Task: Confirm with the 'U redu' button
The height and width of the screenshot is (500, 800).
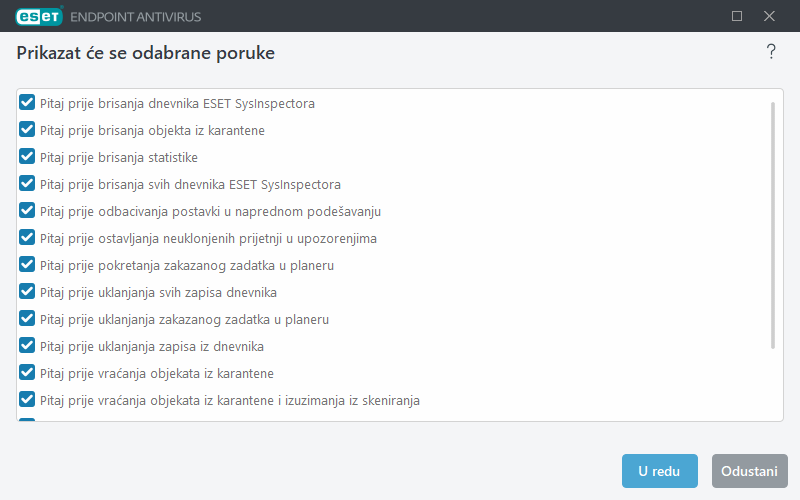Action: (659, 471)
